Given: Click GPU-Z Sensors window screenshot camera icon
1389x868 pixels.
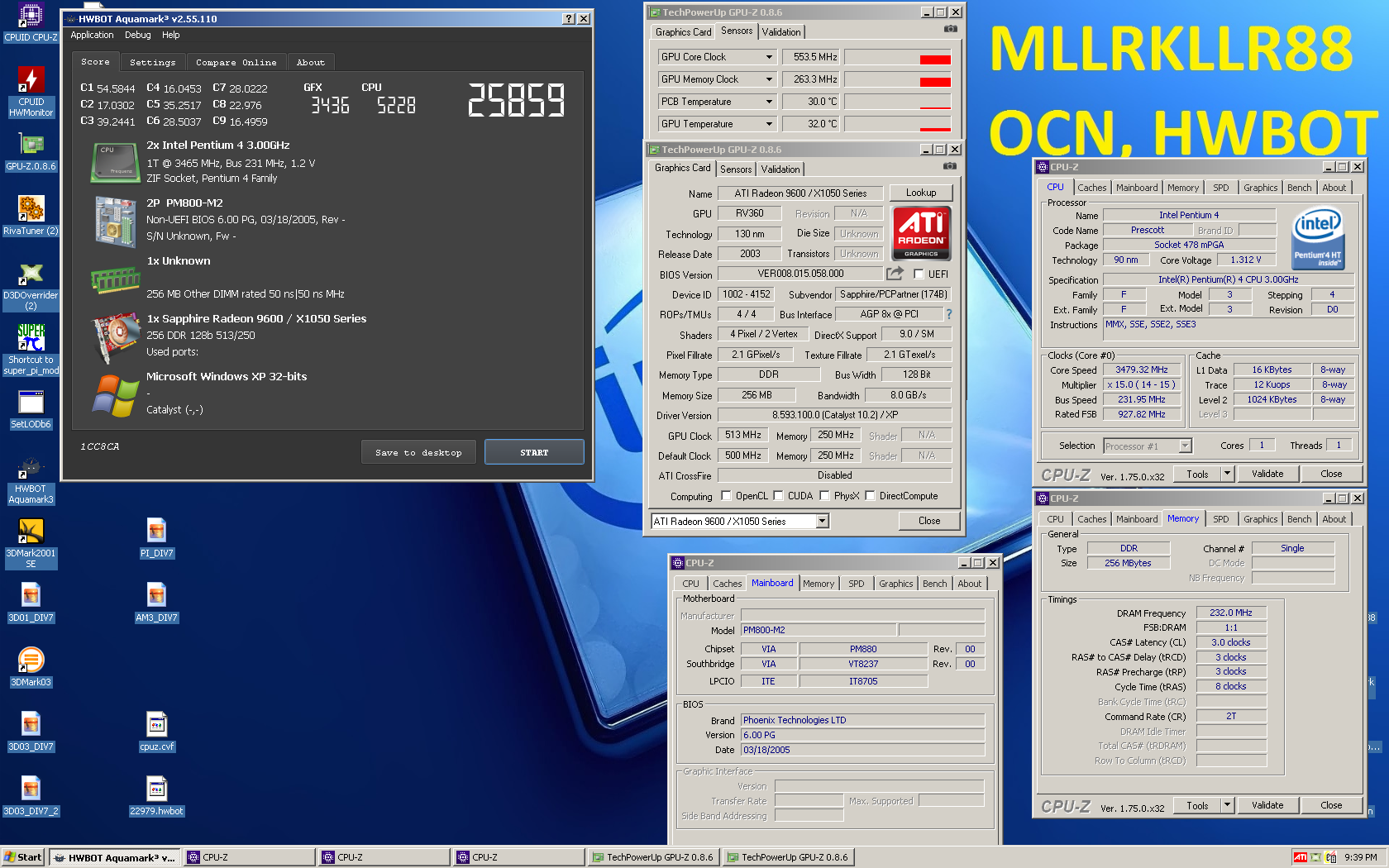Looking at the screenshot, I should pyautogui.click(x=951, y=29).
